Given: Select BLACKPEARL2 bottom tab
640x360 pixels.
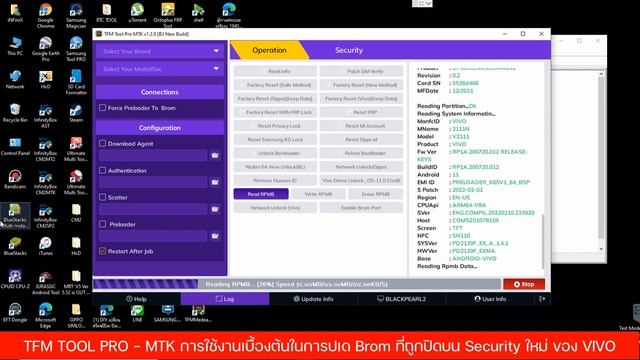Looking at the screenshot, I should click(402, 299).
